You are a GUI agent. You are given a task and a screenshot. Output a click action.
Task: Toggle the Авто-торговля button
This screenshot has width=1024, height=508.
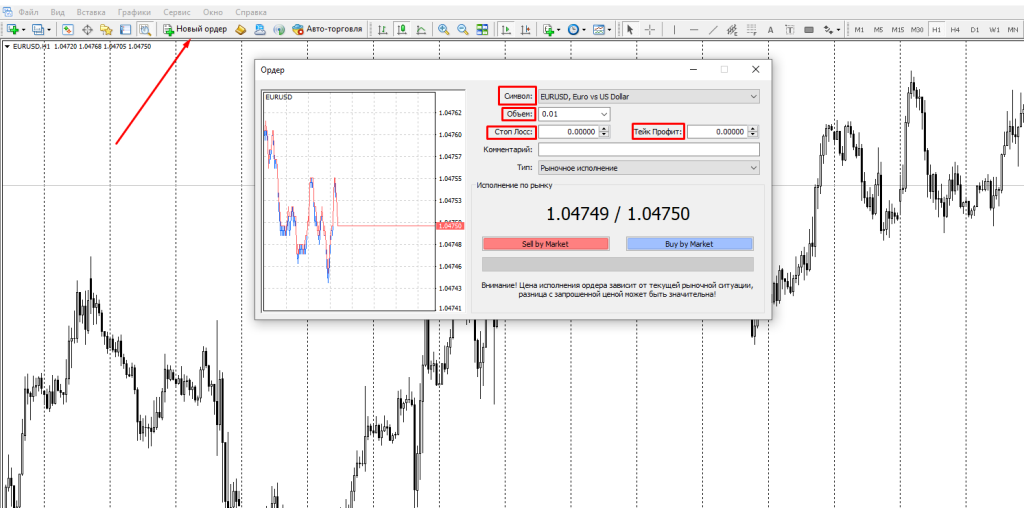tap(327, 29)
